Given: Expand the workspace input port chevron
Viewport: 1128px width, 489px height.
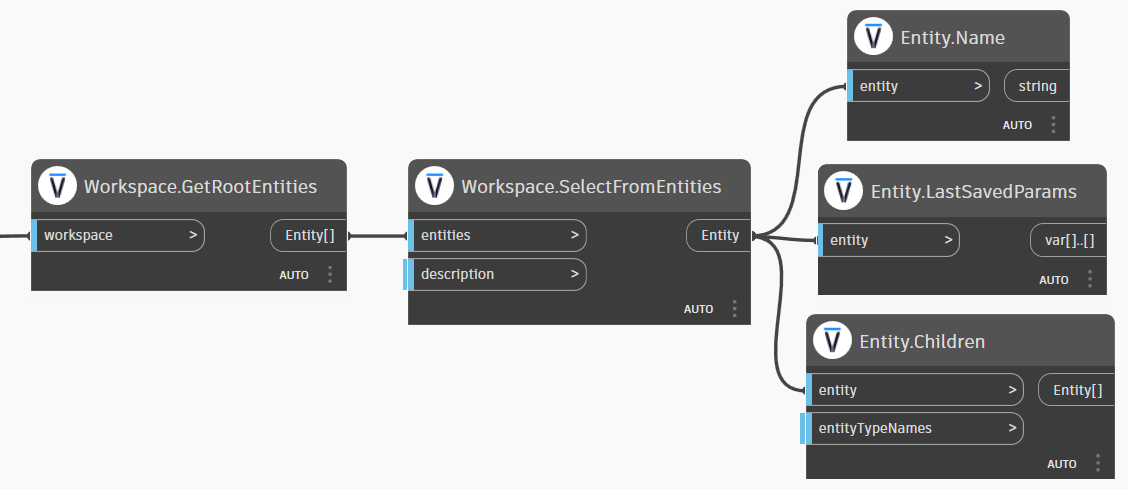Looking at the screenshot, I should (x=192, y=236).
